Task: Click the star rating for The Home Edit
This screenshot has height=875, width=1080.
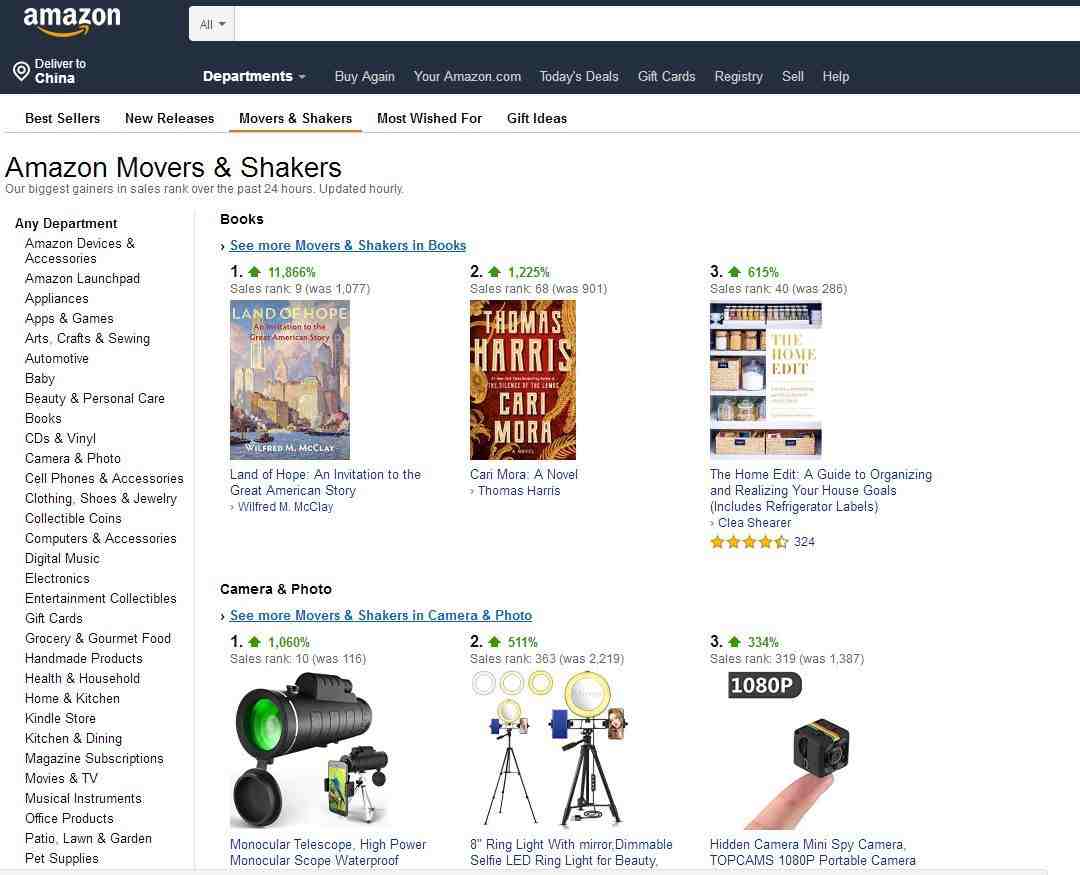Action: tap(749, 542)
